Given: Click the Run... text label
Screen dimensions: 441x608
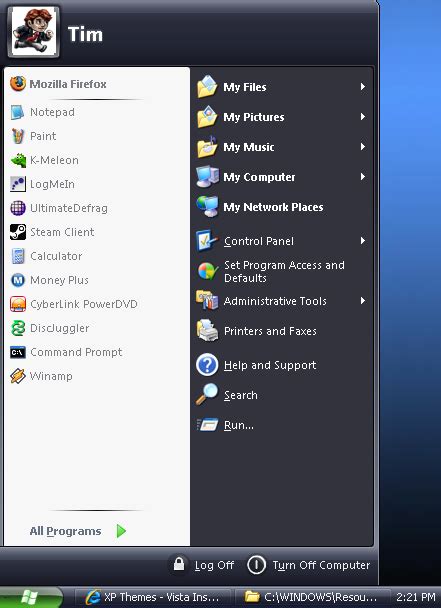Looking at the screenshot, I should point(239,425).
